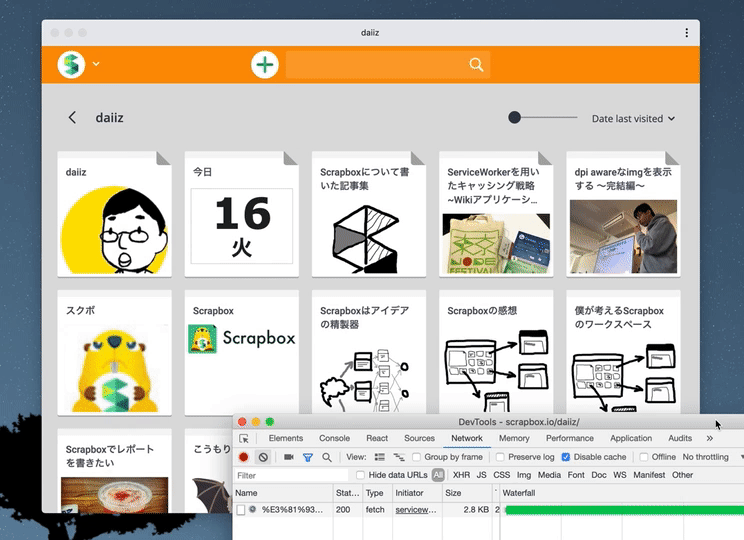Image resolution: width=744 pixels, height=540 pixels.
Task: Click the magnifier search icon in orange header
Action: click(476, 65)
